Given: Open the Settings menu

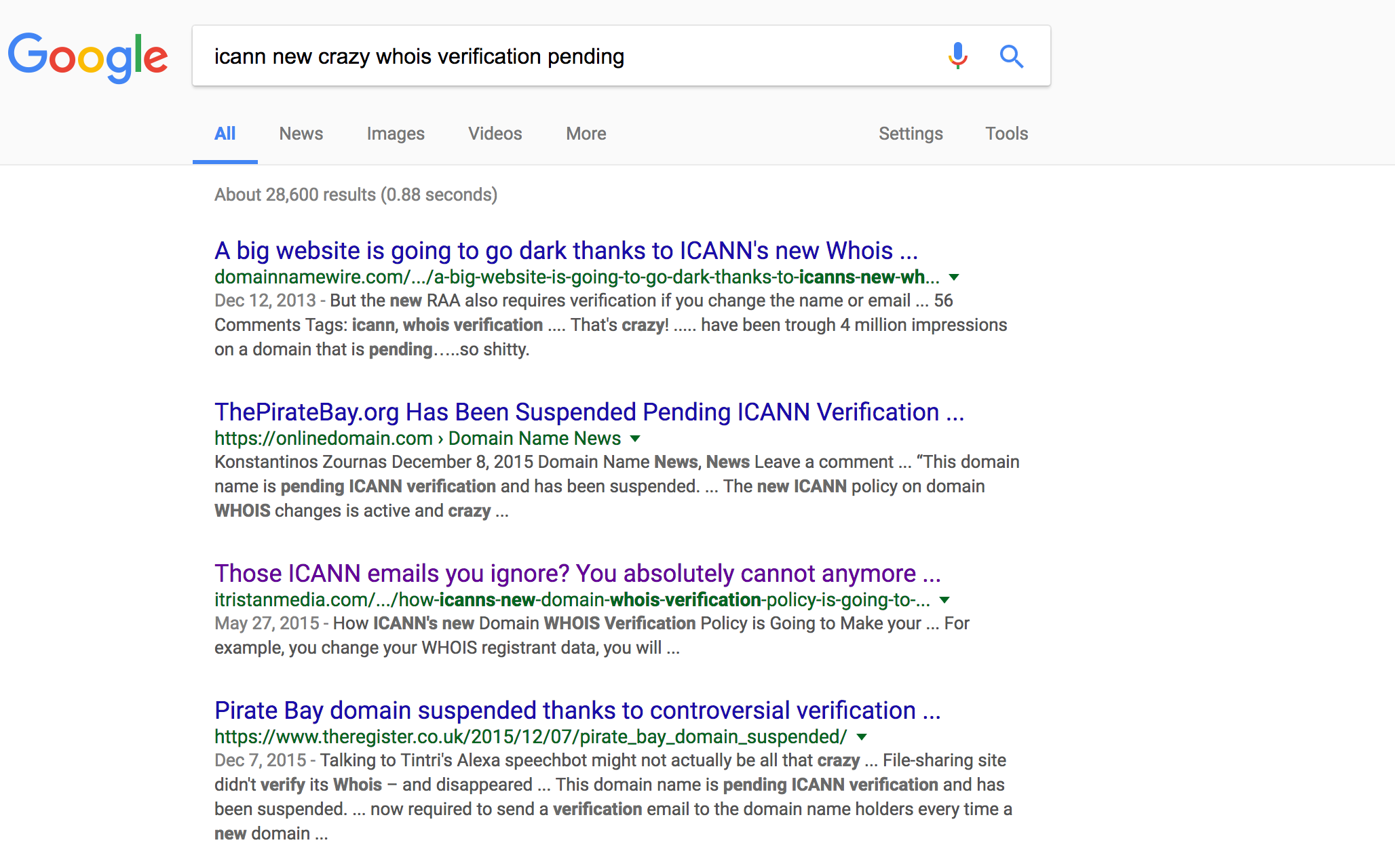Looking at the screenshot, I should 911,134.
